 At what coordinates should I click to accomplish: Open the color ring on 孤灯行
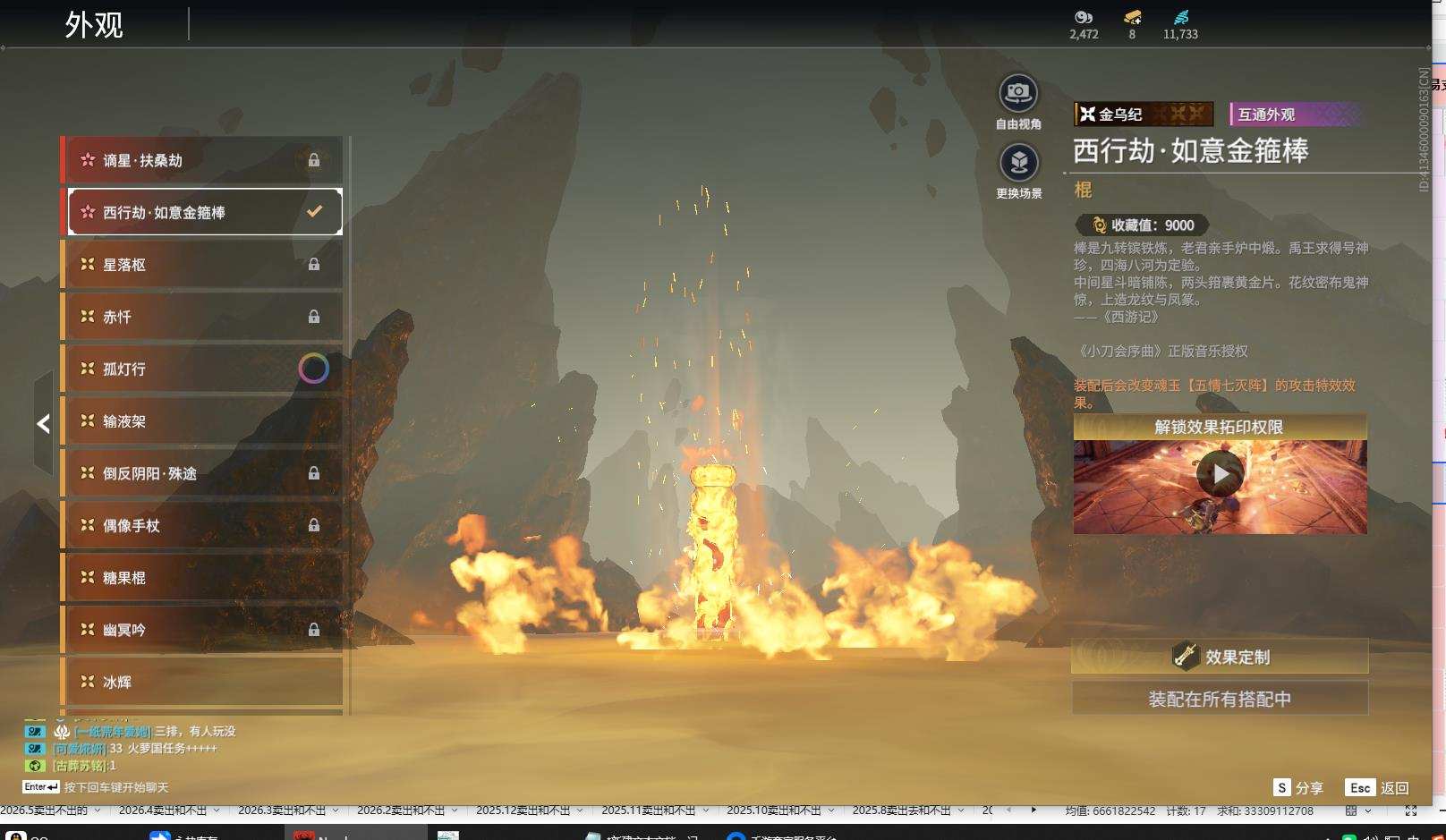(x=313, y=369)
